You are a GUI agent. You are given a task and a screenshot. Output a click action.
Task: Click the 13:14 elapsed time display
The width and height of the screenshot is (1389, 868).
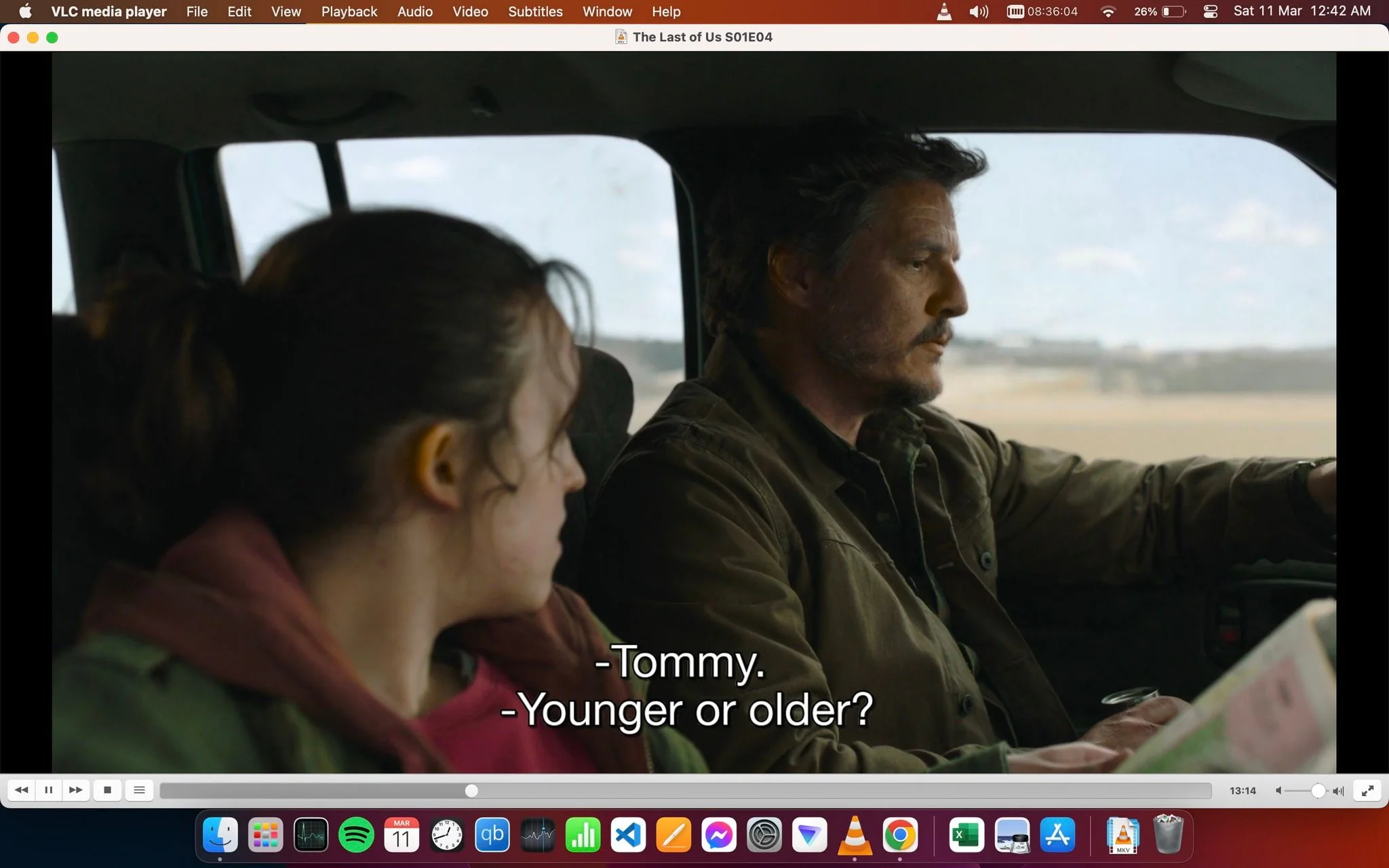point(1243,791)
